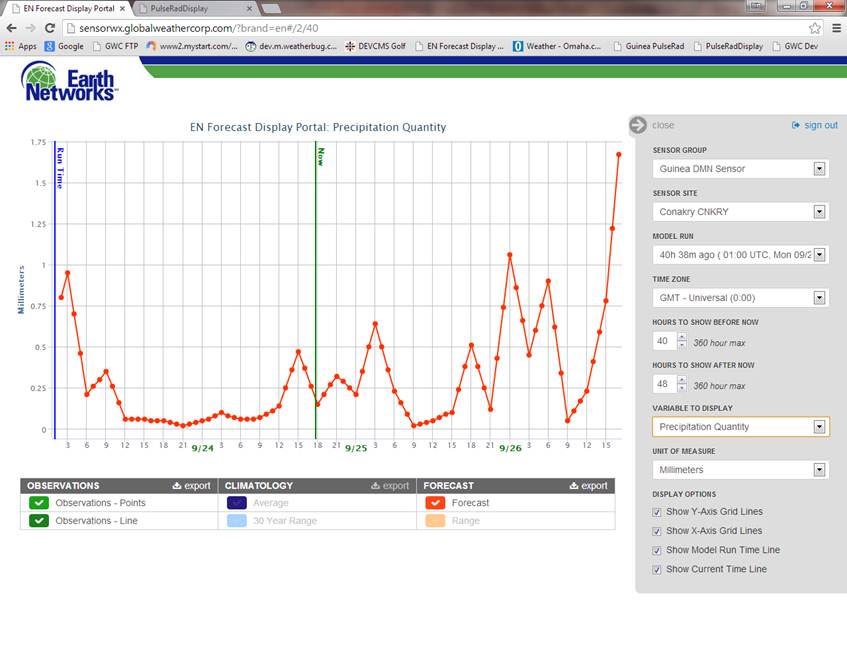Click the final forecast data point peak
The width and height of the screenshot is (847, 651).
click(619, 155)
